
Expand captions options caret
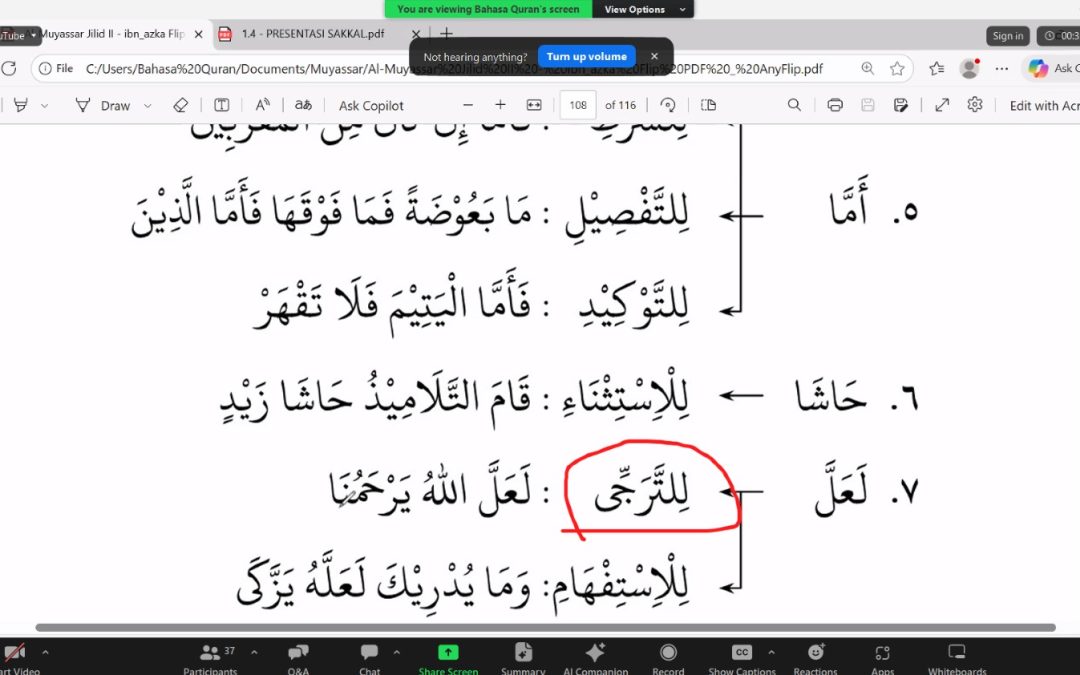(771, 652)
